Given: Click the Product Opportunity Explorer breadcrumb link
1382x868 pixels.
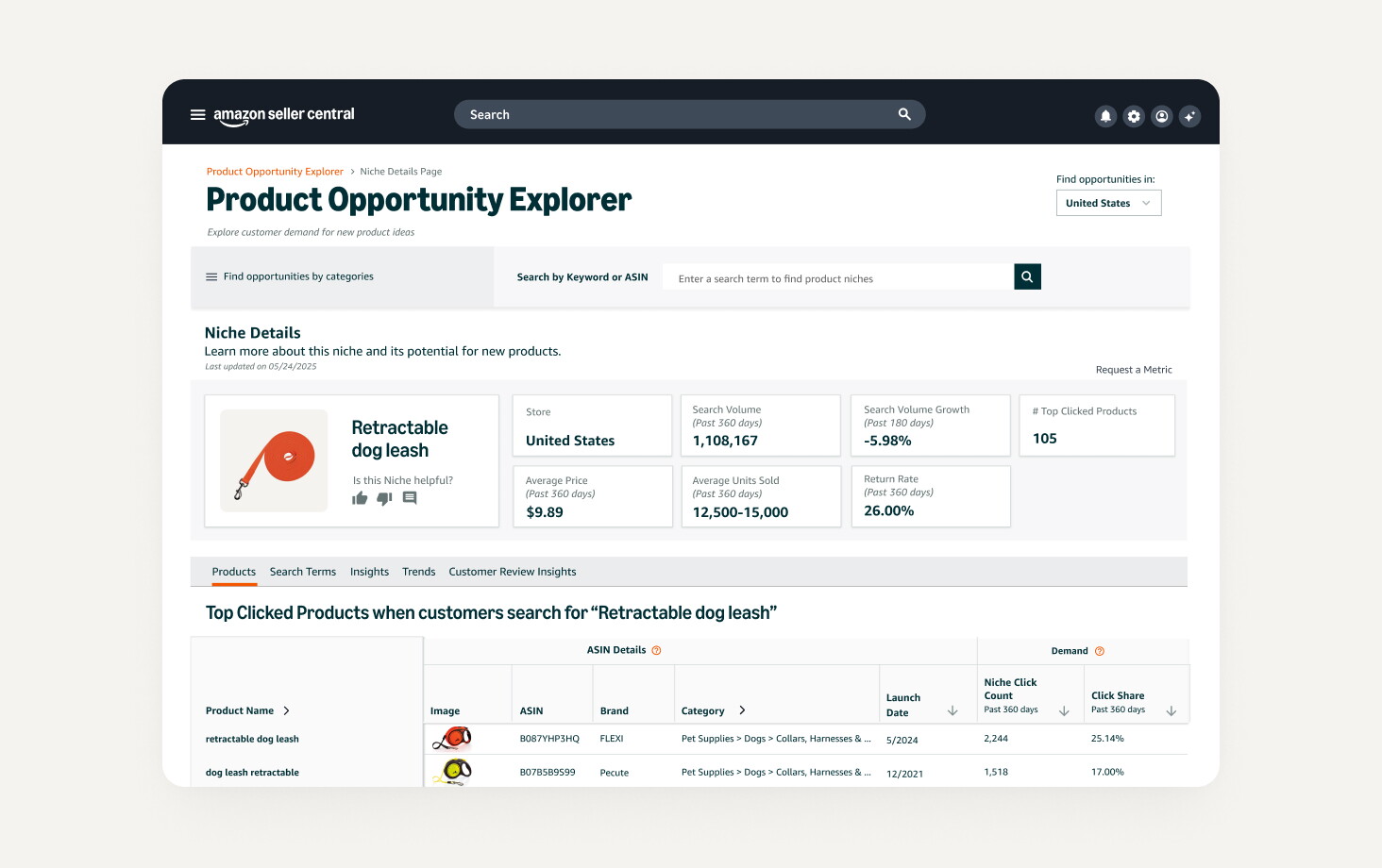Looking at the screenshot, I should [x=275, y=172].
